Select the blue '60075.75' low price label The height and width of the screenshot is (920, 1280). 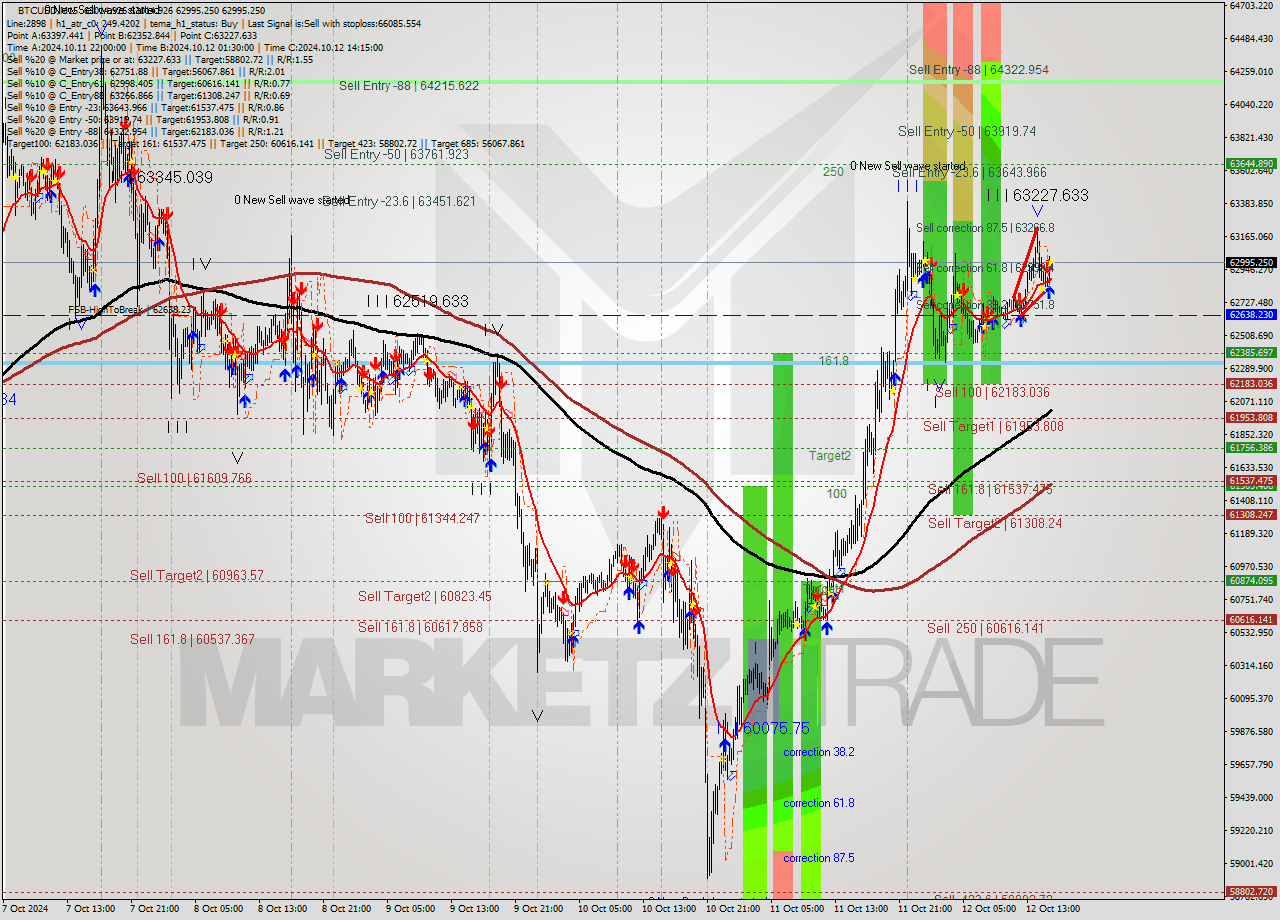[x=775, y=728]
